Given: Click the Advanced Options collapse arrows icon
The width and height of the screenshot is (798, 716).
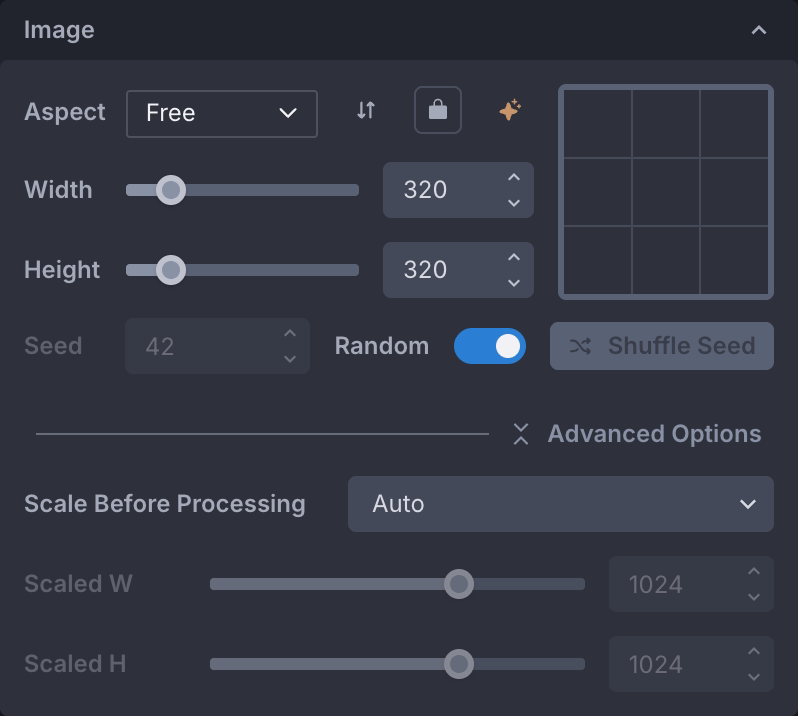Looking at the screenshot, I should pyautogui.click(x=520, y=434).
